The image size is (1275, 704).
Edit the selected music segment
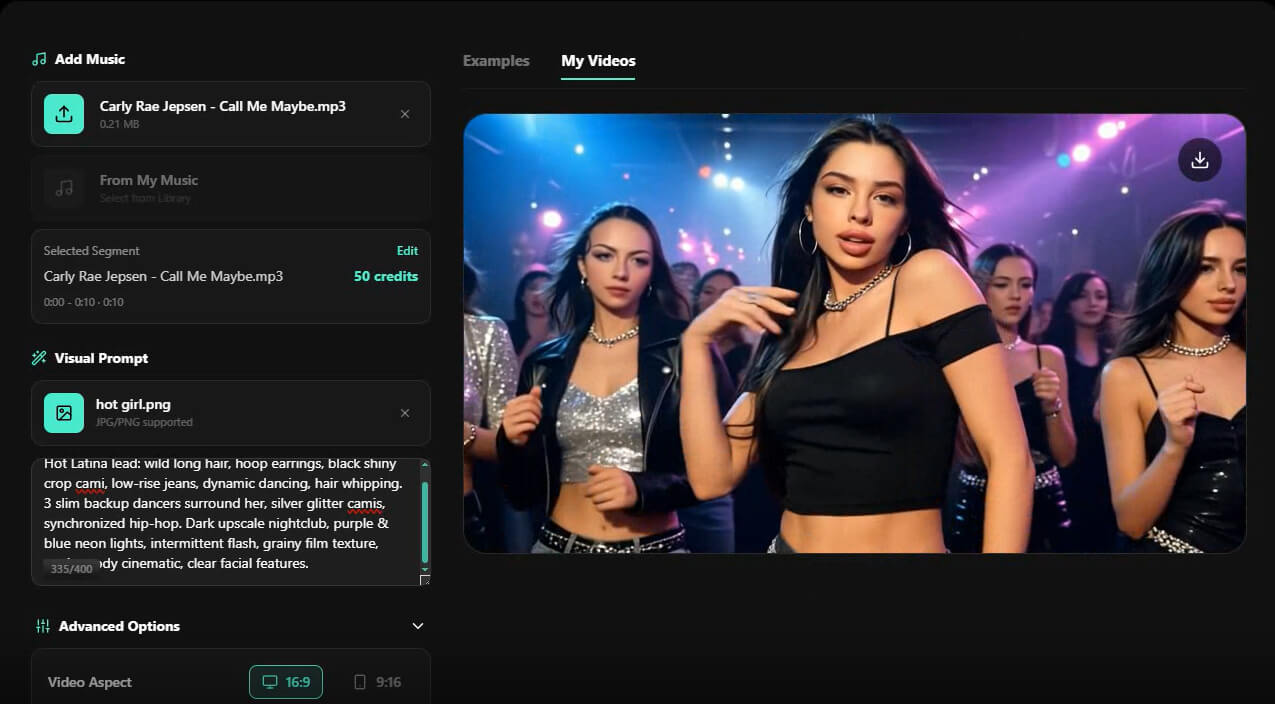(x=407, y=251)
